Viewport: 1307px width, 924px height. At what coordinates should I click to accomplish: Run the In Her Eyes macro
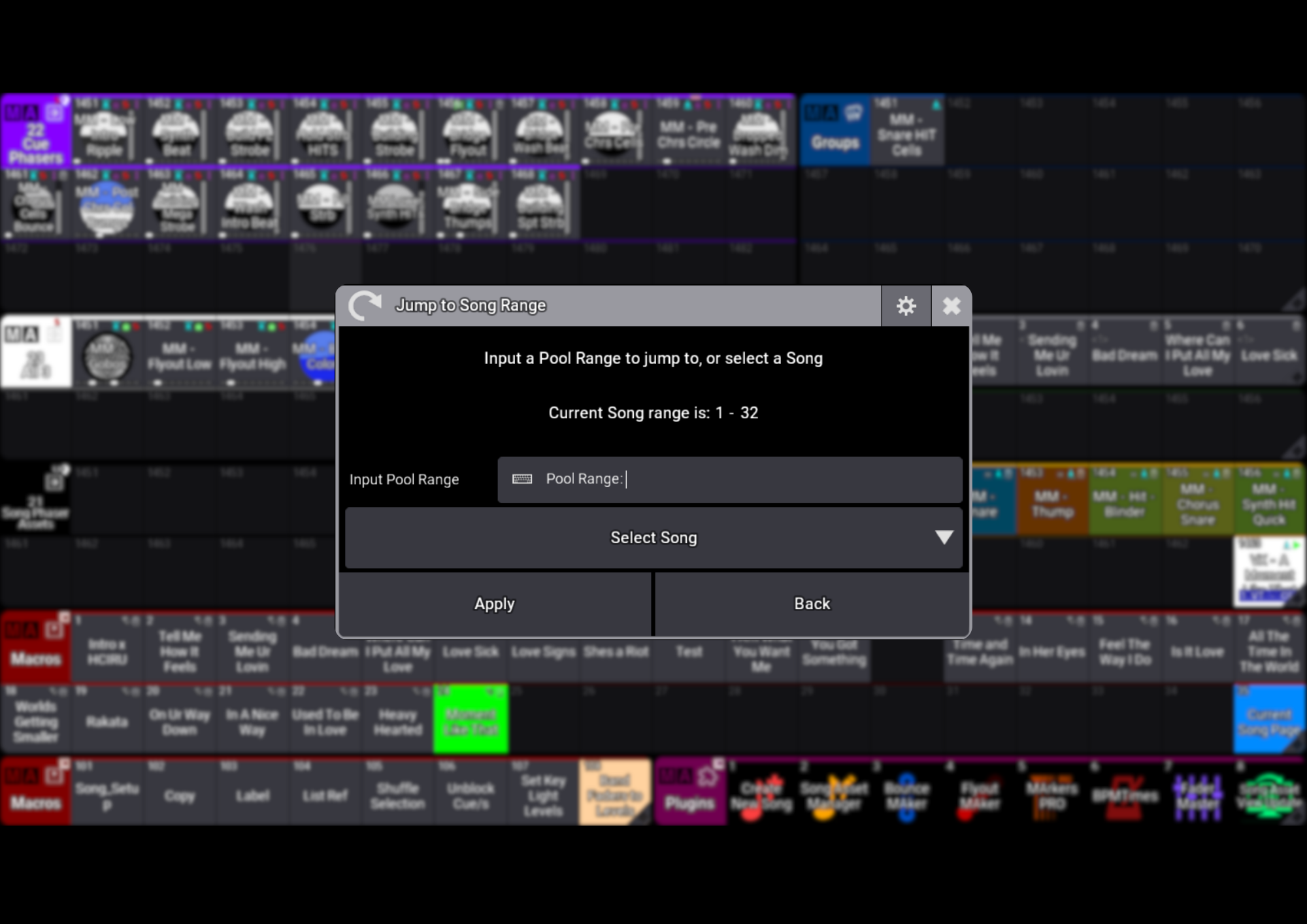tap(1052, 648)
